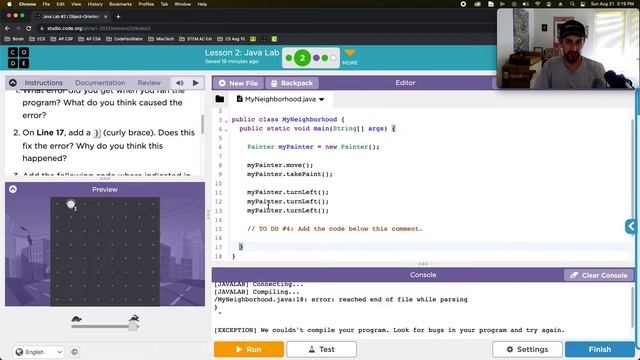Open the AP CSA bookmarks folder
The height and width of the screenshot is (360, 640).
point(89,39)
